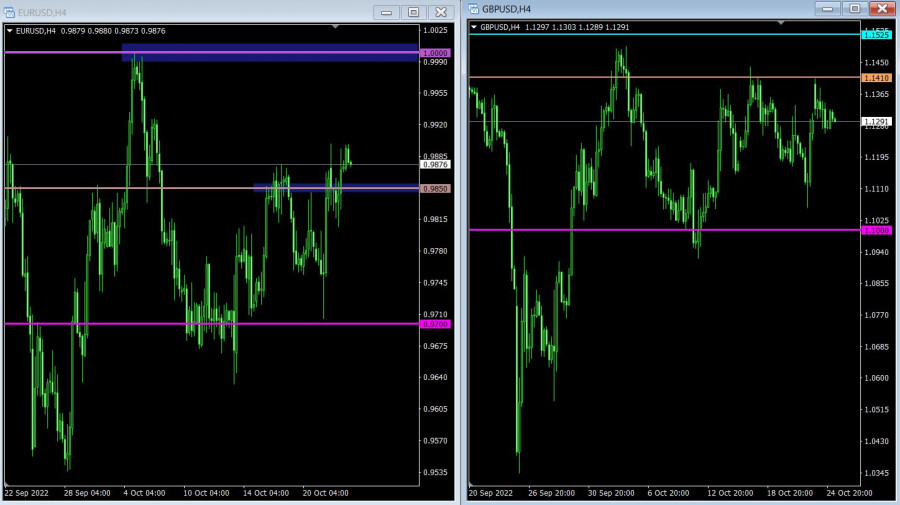Minimize the EURUSD,H4 window
900x505 pixels.
coord(386,12)
